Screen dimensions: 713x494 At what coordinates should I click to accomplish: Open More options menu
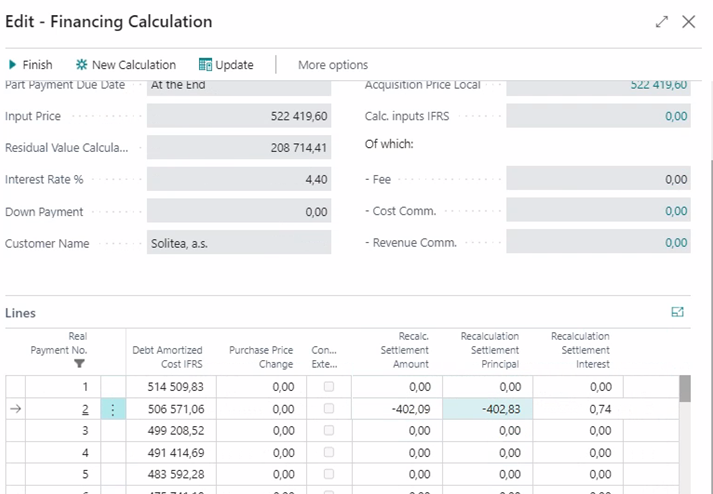(x=333, y=65)
